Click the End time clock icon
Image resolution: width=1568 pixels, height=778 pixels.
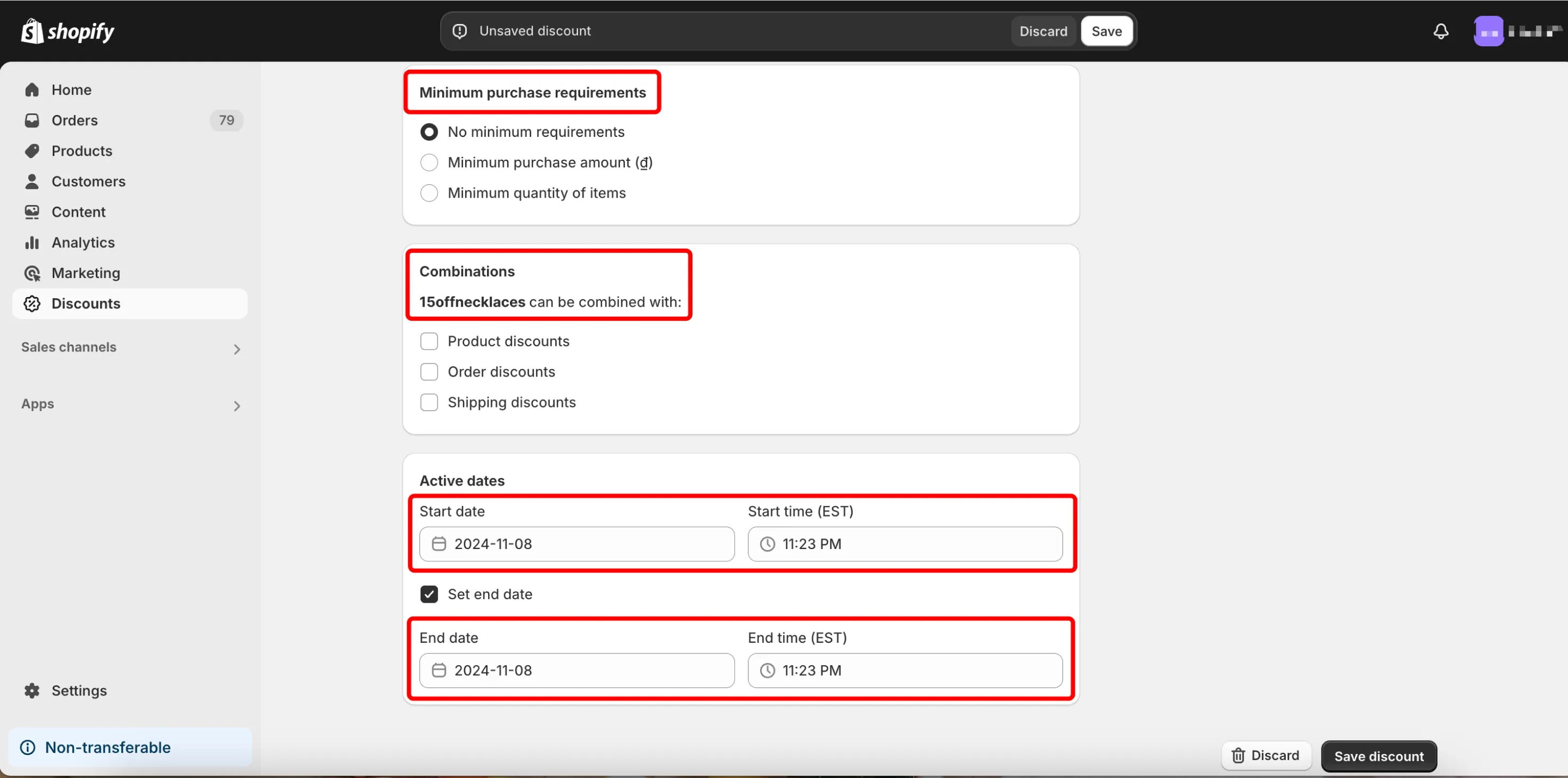(767, 670)
